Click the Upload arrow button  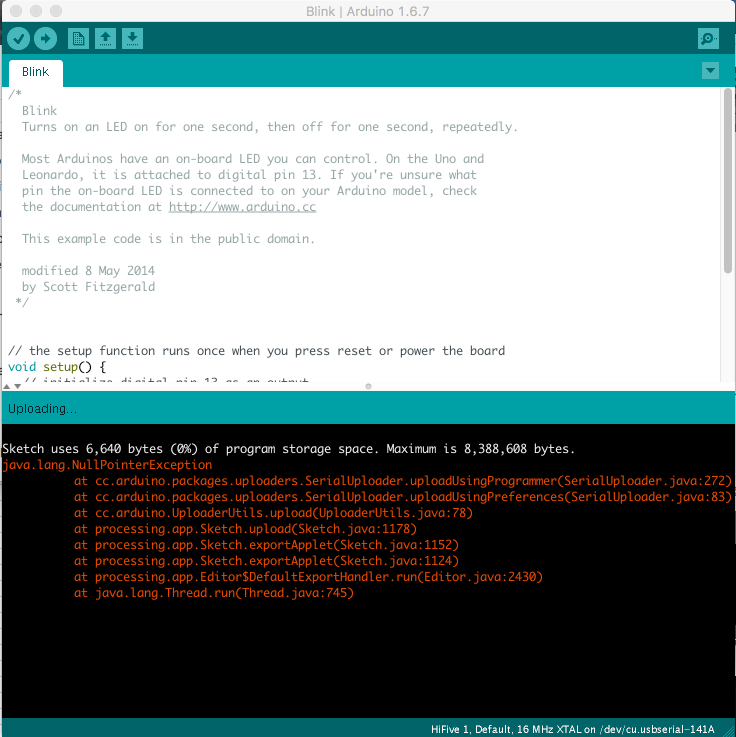(x=46, y=39)
